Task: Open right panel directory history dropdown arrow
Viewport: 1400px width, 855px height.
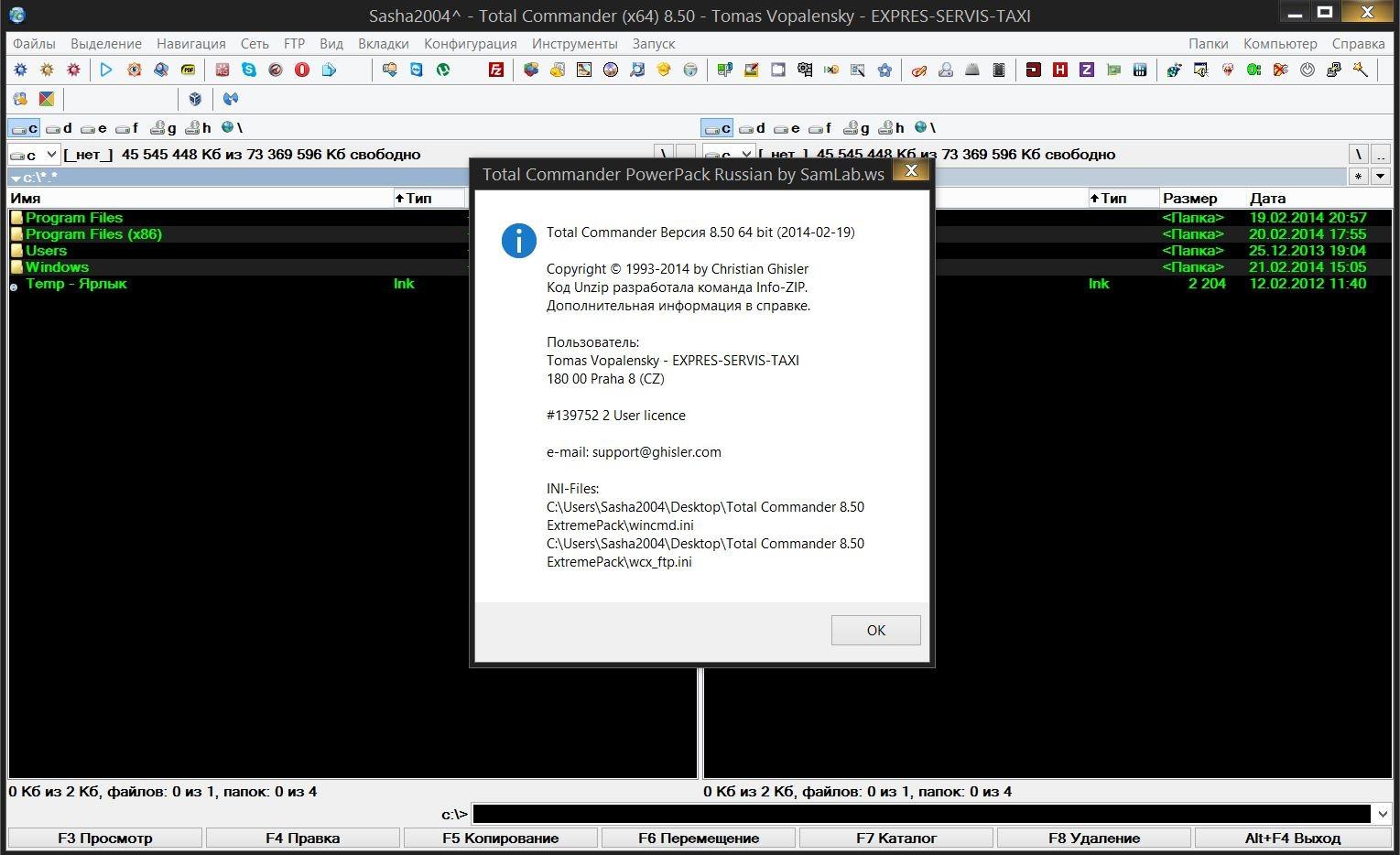Action: 1381,177
